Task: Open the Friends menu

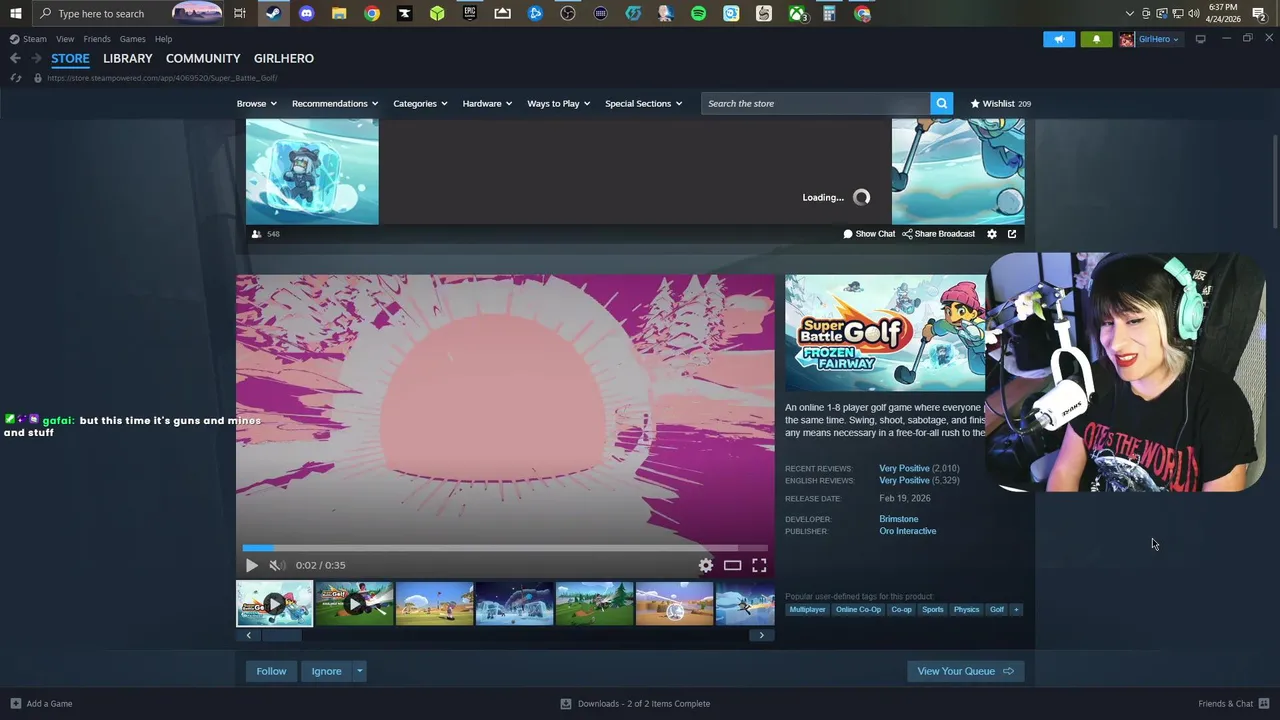Action: [x=97, y=39]
